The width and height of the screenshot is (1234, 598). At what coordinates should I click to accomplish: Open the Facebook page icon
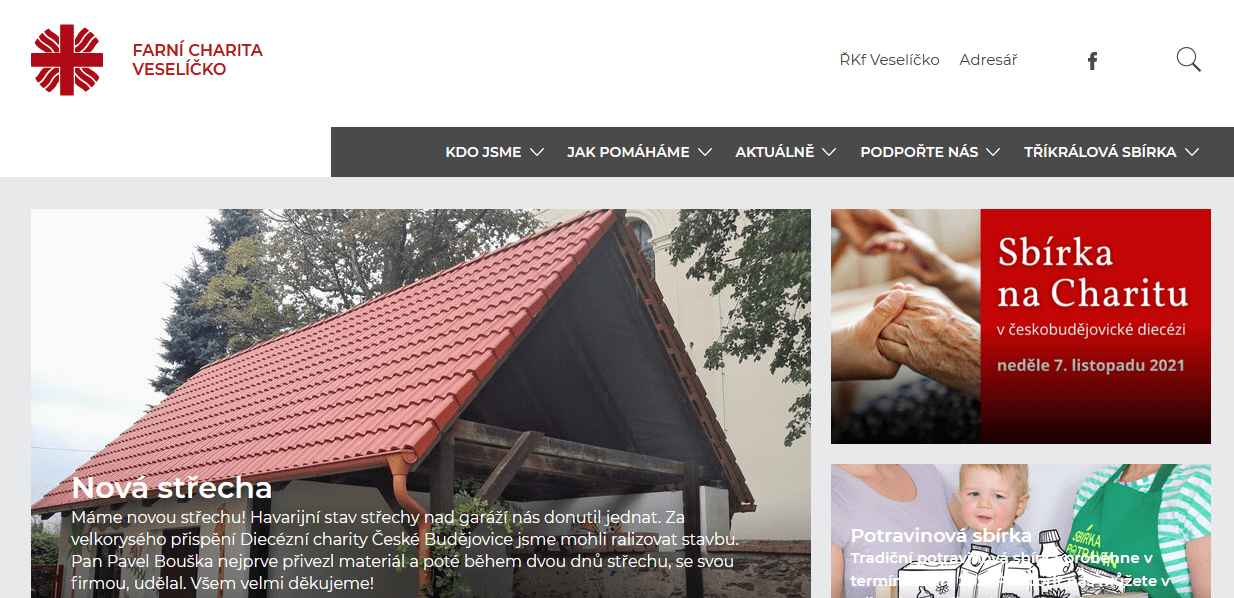1092,61
